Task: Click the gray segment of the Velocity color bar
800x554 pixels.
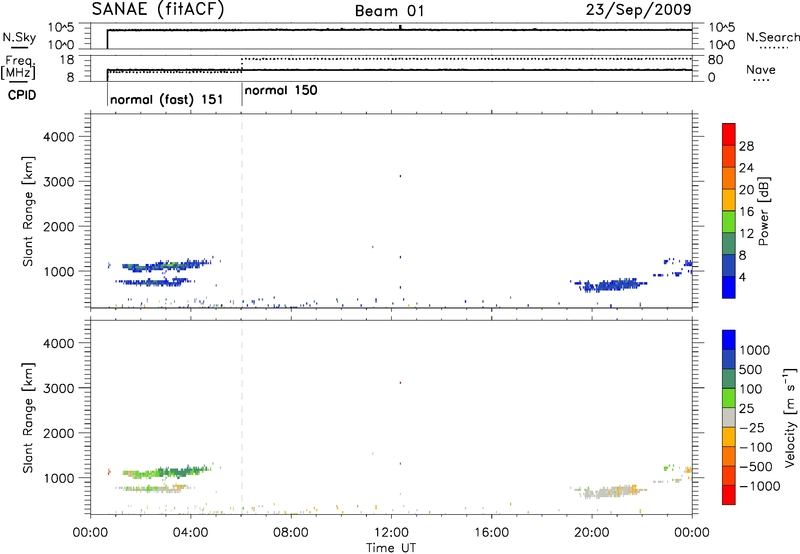Action: pyautogui.click(x=729, y=417)
